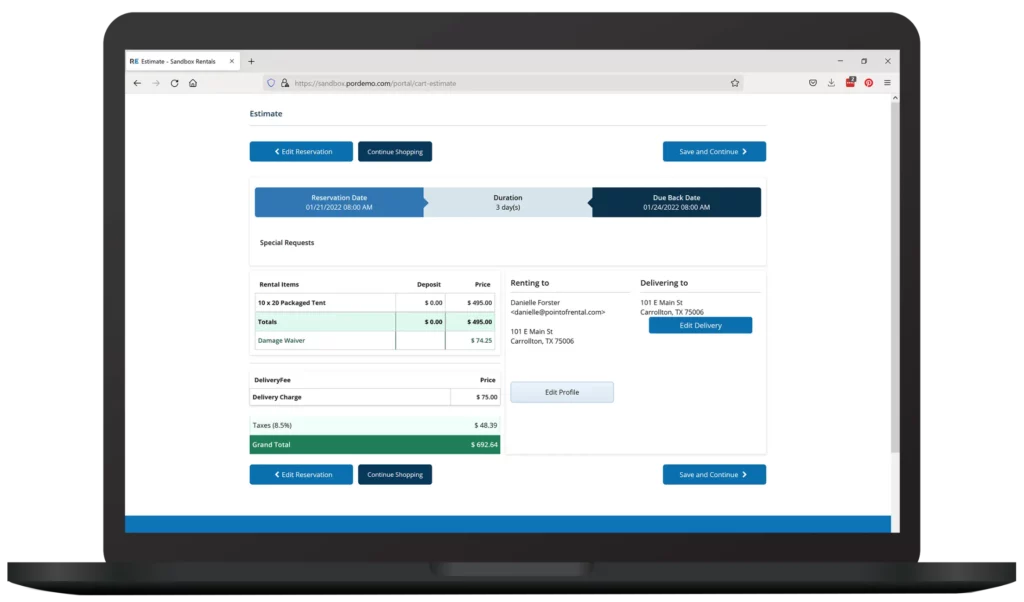Viewport: 1024px width, 602px height.
Task: Click the page vertical scrollbar
Action: pos(895,277)
